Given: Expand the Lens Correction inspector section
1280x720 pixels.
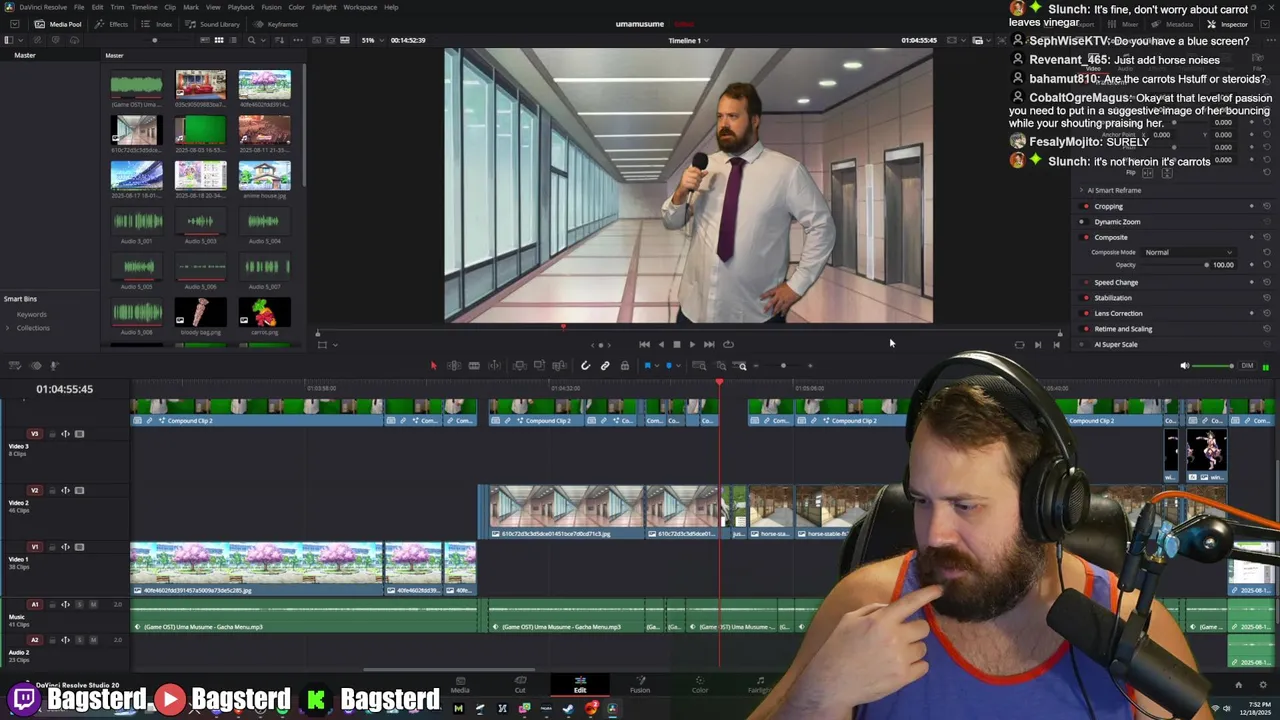Looking at the screenshot, I should pyautogui.click(x=1118, y=313).
